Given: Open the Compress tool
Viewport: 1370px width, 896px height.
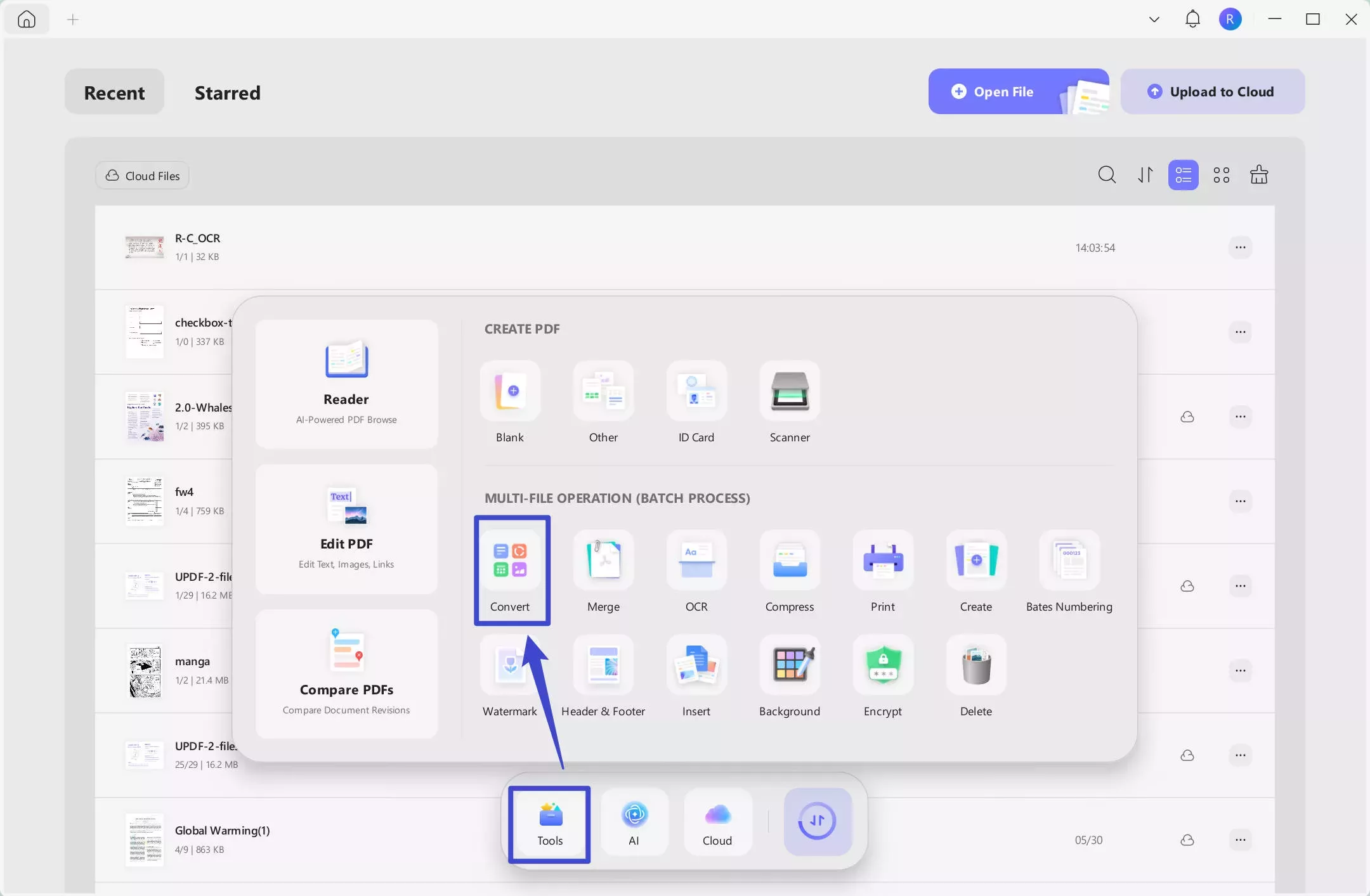Looking at the screenshot, I should pos(790,562).
